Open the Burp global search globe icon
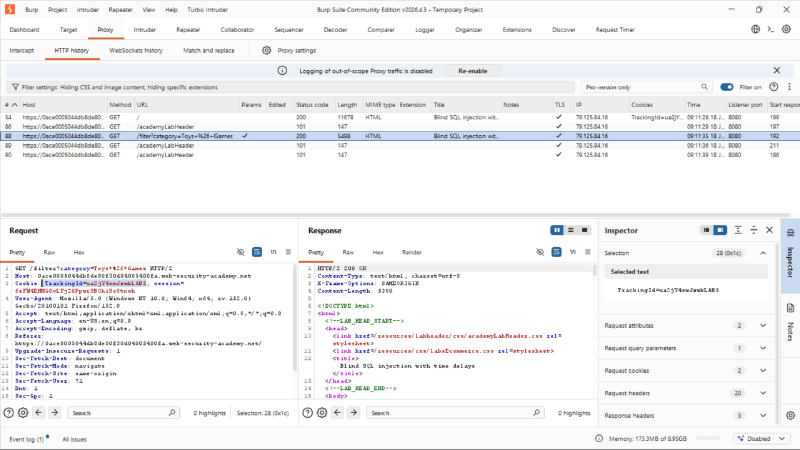 755,29
